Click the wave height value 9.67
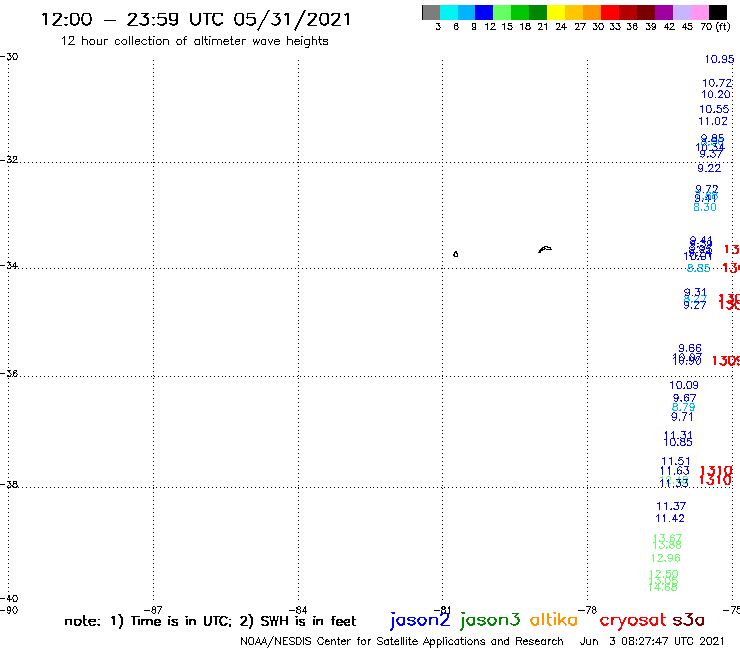 [x=684, y=398]
